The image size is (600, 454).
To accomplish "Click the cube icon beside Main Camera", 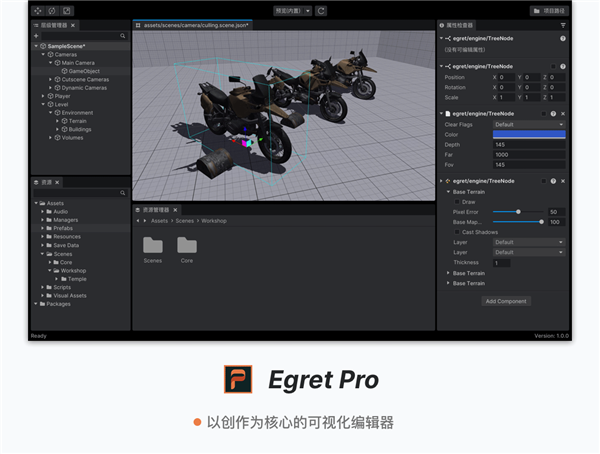I will [x=57, y=63].
